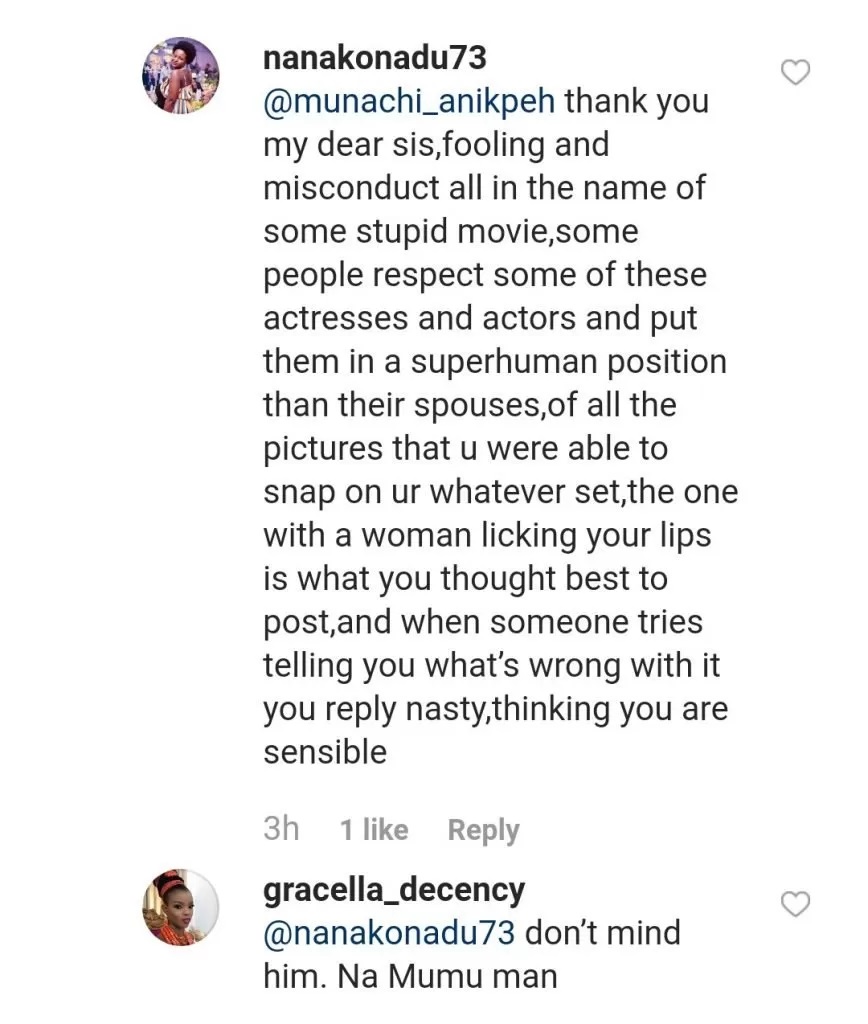Image resolution: width=868 pixels, height=1024 pixels.
Task: Like nanakonadu73's comment with the heart
Action: click(794, 72)
